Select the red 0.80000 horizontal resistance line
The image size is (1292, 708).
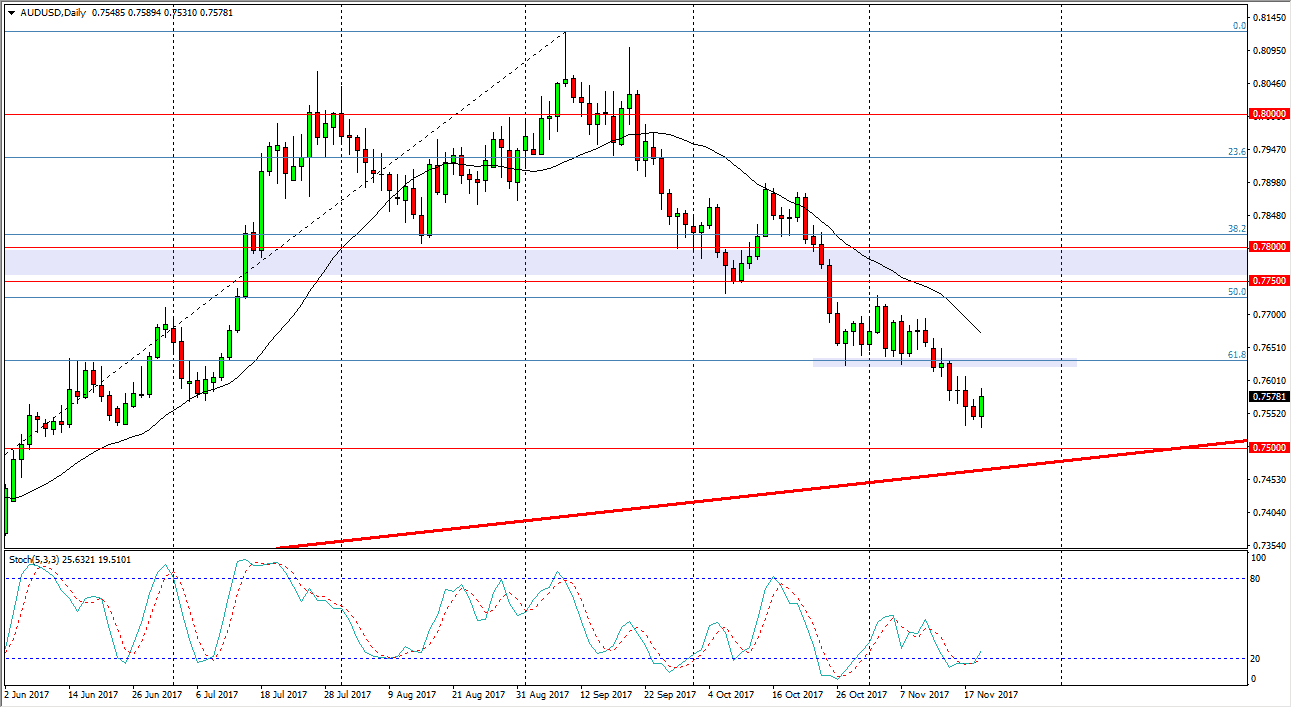[x=600, y=113]
